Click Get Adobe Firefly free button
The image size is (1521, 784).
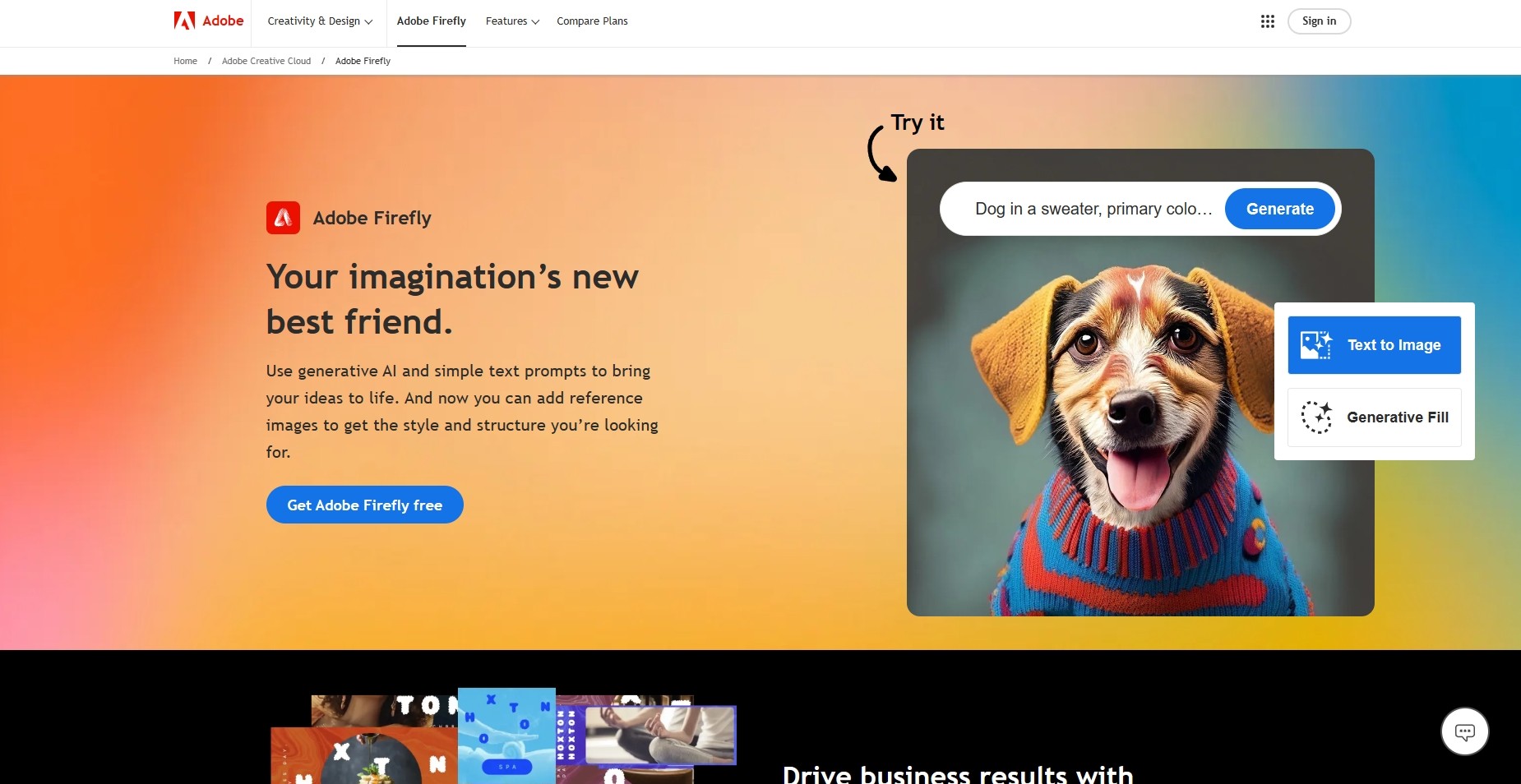364,505
